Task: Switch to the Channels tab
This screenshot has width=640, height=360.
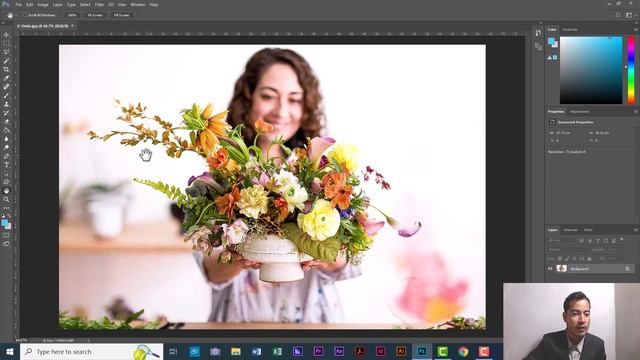Action: [571, 230]
